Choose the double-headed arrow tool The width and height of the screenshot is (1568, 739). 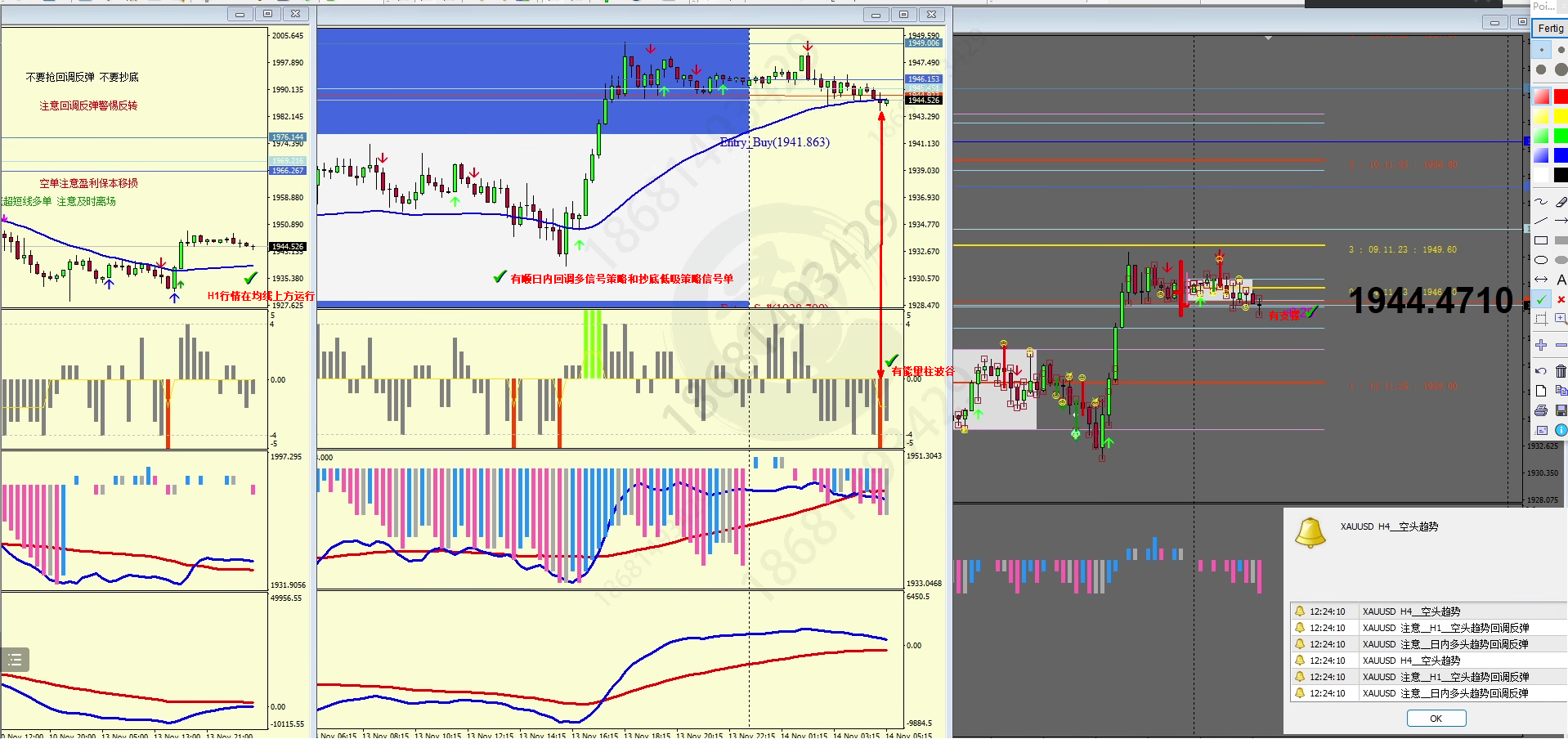(1541, 280)
